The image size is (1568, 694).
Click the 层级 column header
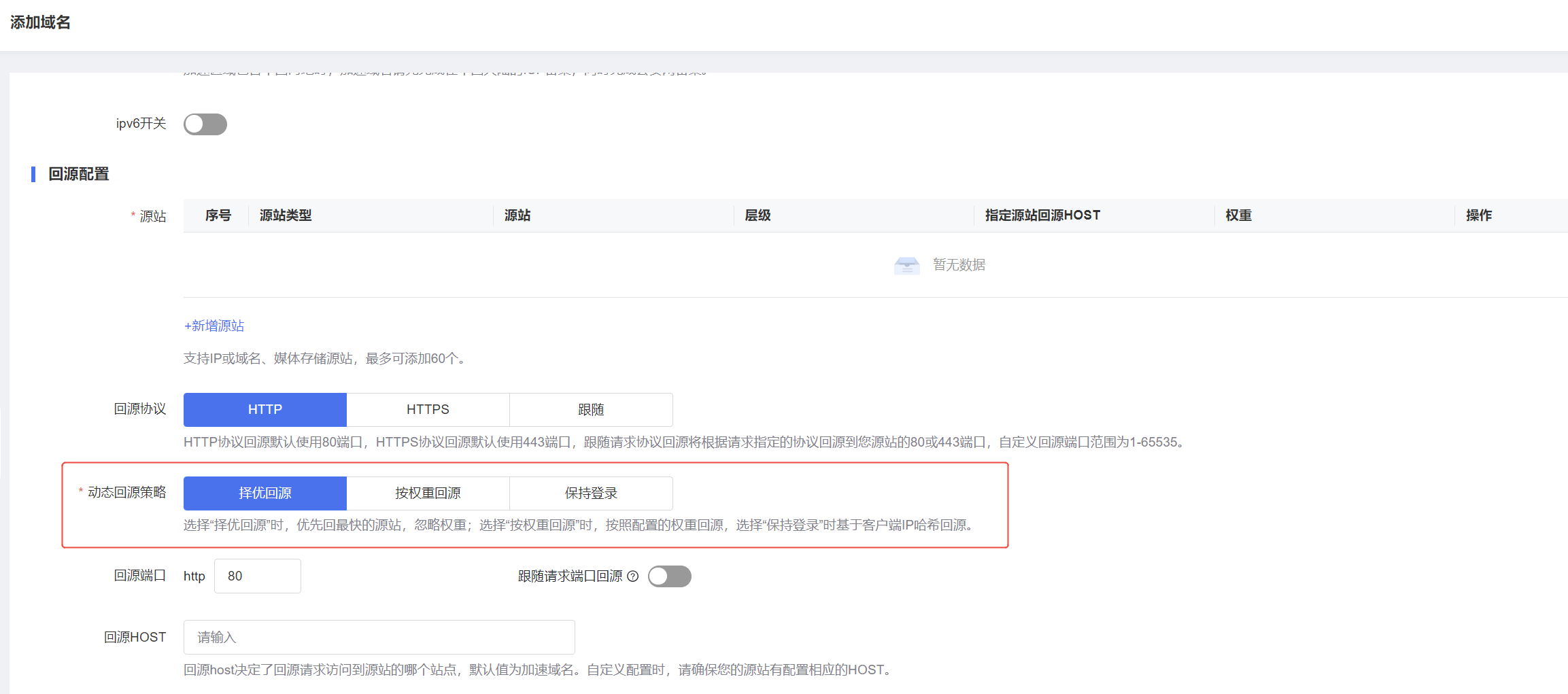pos(757,215)
